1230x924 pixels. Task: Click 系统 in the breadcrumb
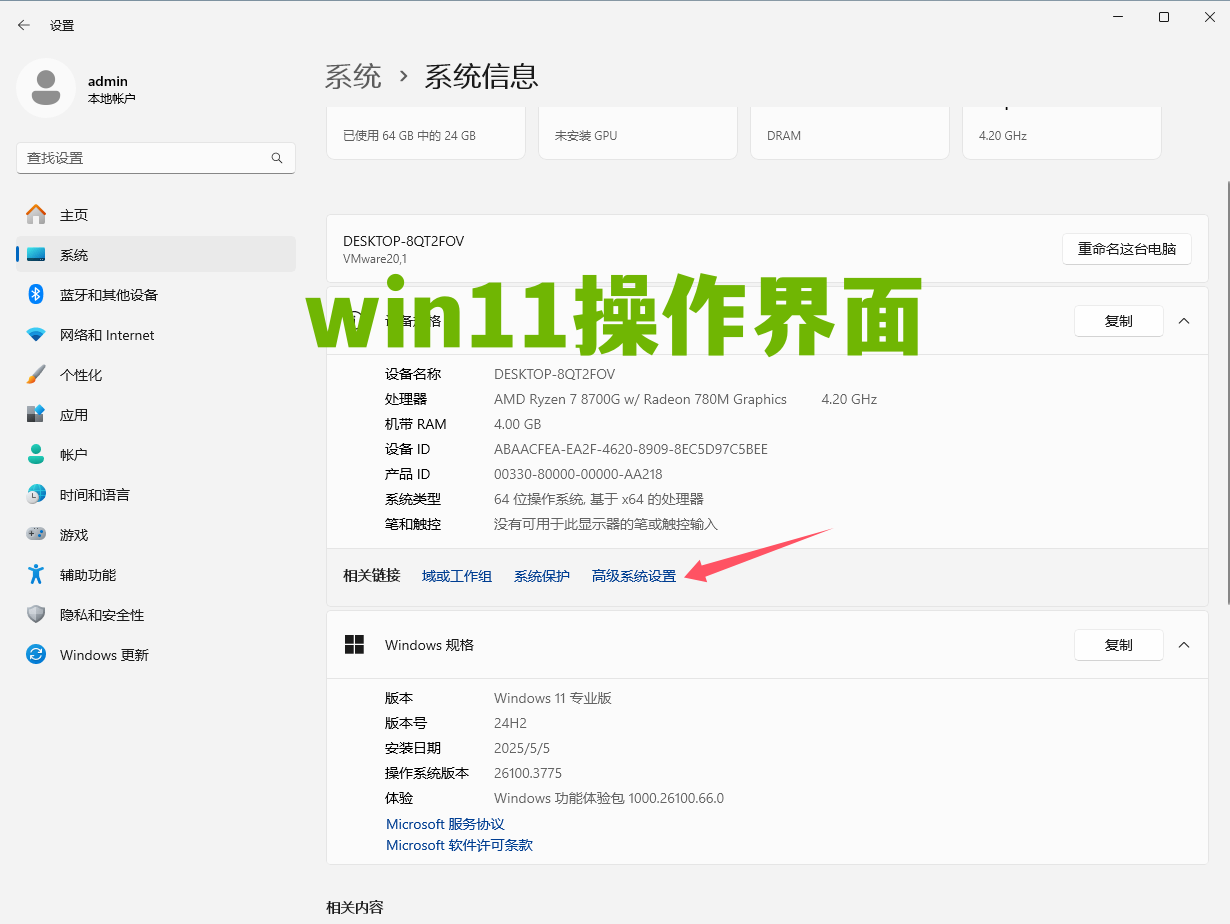353,76
